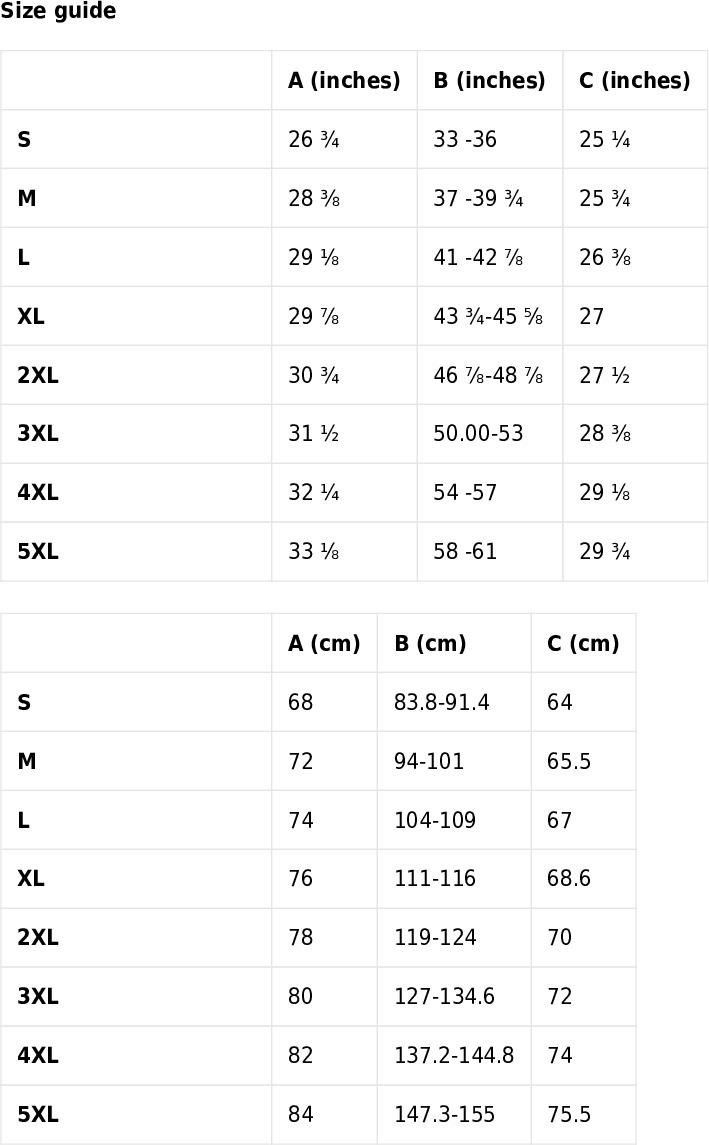Click the S row label in inches table

tap(24, 139)
